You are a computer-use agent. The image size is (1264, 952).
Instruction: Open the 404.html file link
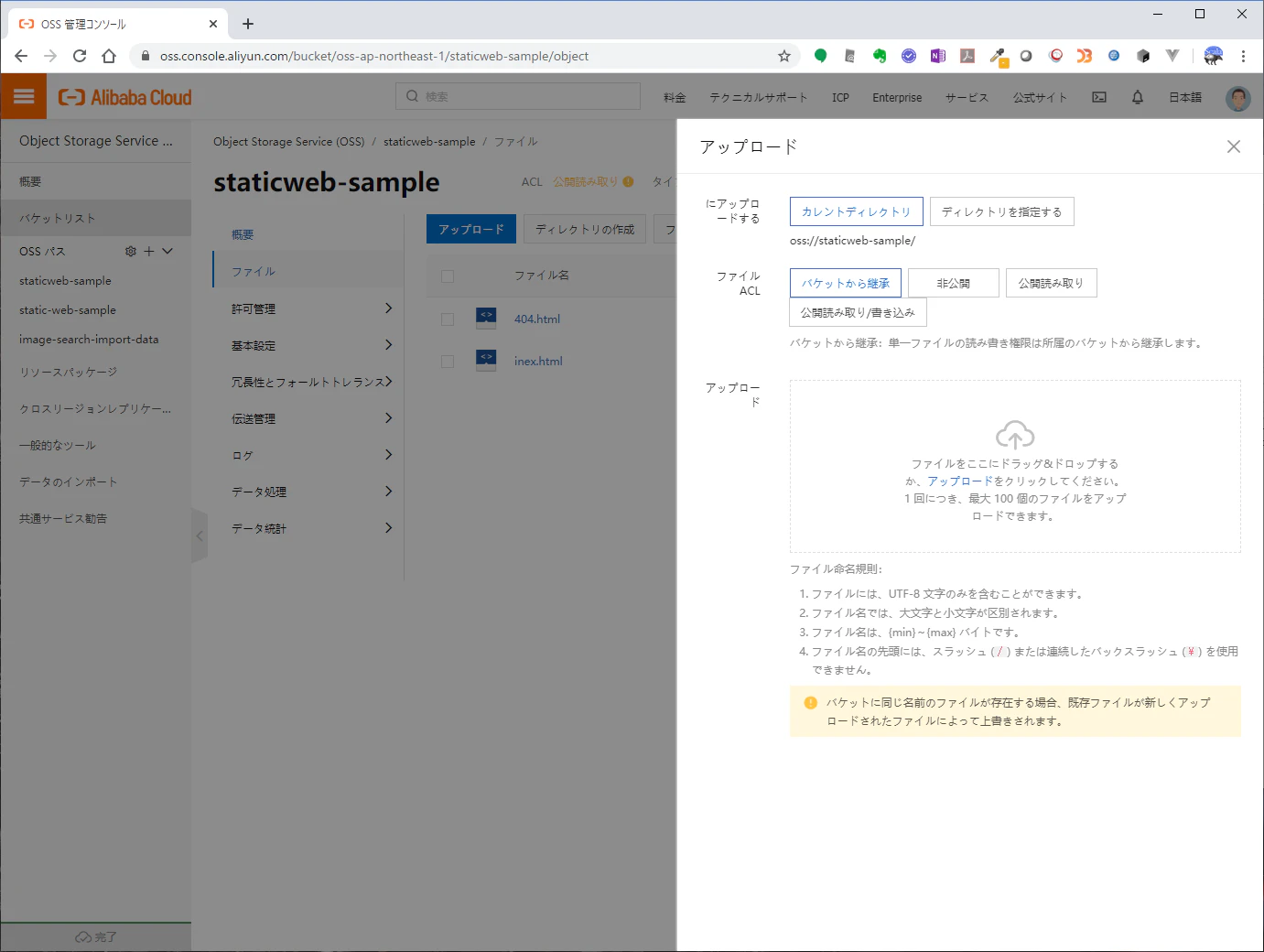point(537,319)
